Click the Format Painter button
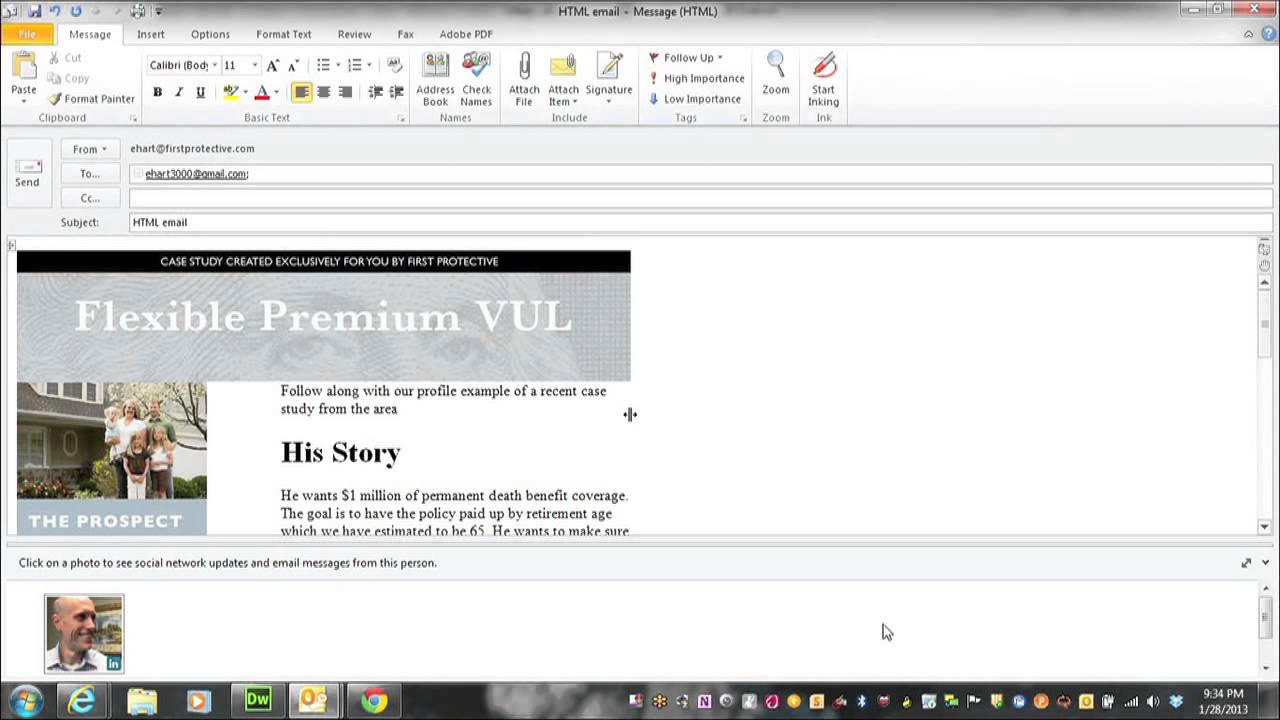Image resolution: width=1280 pixels, height=720 pixels. pos(91,99)
